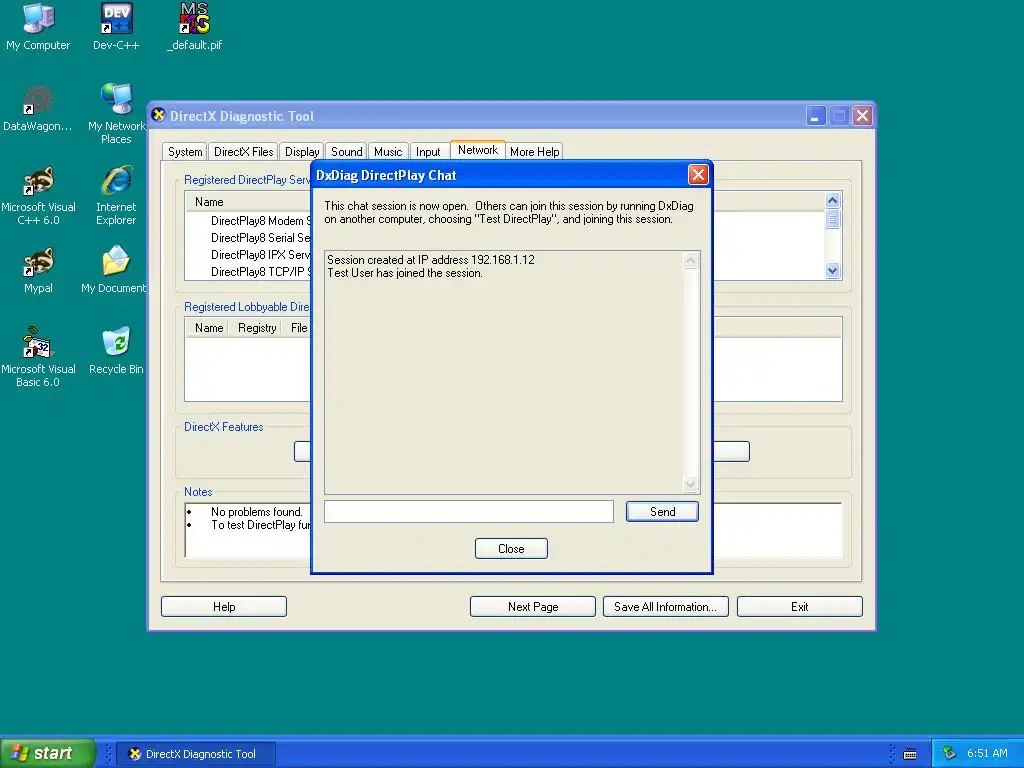Image resolution: width=1024 pixels, height=768 pixels.
Task: Switch to the Sound tab
Action: [x=346, y=152]
